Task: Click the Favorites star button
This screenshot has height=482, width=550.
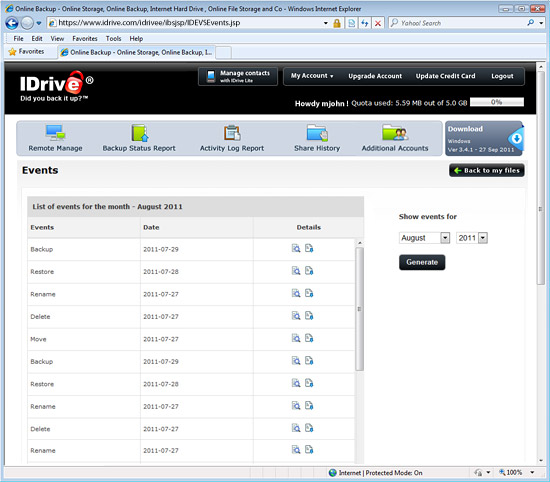Action: coord(27,52)
